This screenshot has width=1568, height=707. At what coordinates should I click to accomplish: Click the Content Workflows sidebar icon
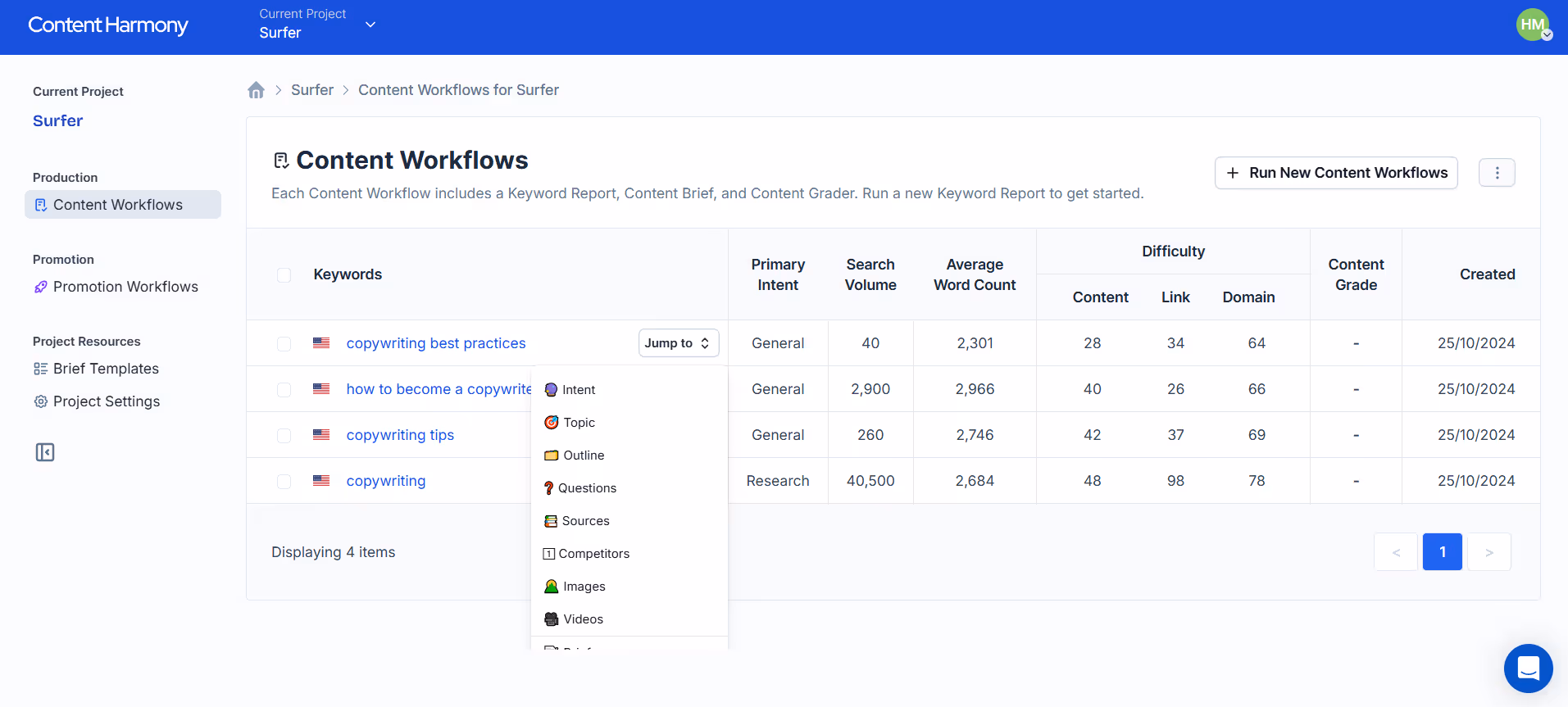[x=41, y=205]
